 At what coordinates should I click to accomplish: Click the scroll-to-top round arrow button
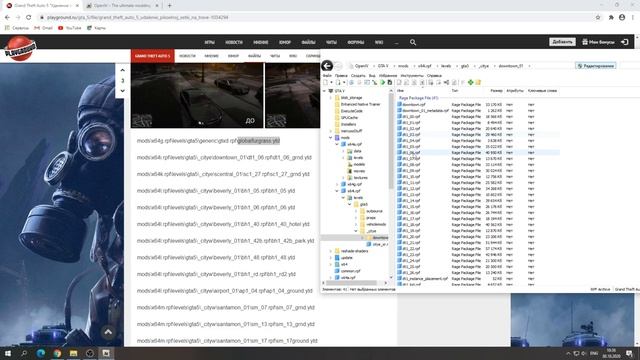pyautogui.click(x=108, y=332)
